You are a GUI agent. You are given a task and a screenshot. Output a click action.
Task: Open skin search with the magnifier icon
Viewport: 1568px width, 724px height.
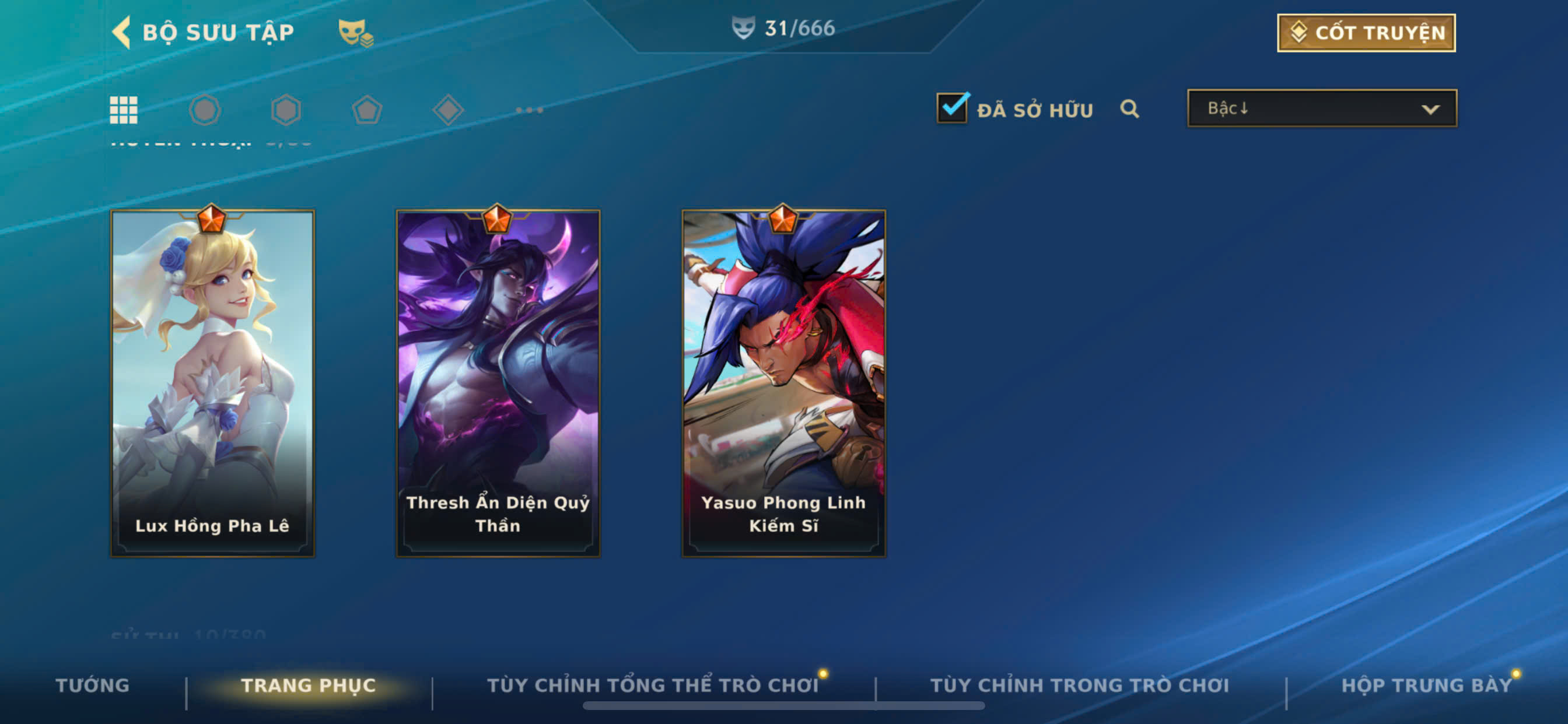1130,109
